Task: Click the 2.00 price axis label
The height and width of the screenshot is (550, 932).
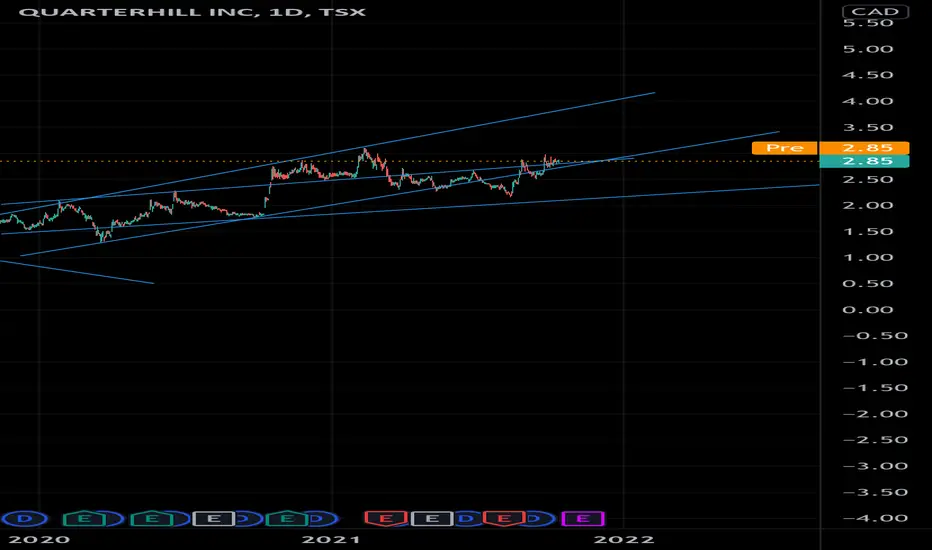Action: 868,205
